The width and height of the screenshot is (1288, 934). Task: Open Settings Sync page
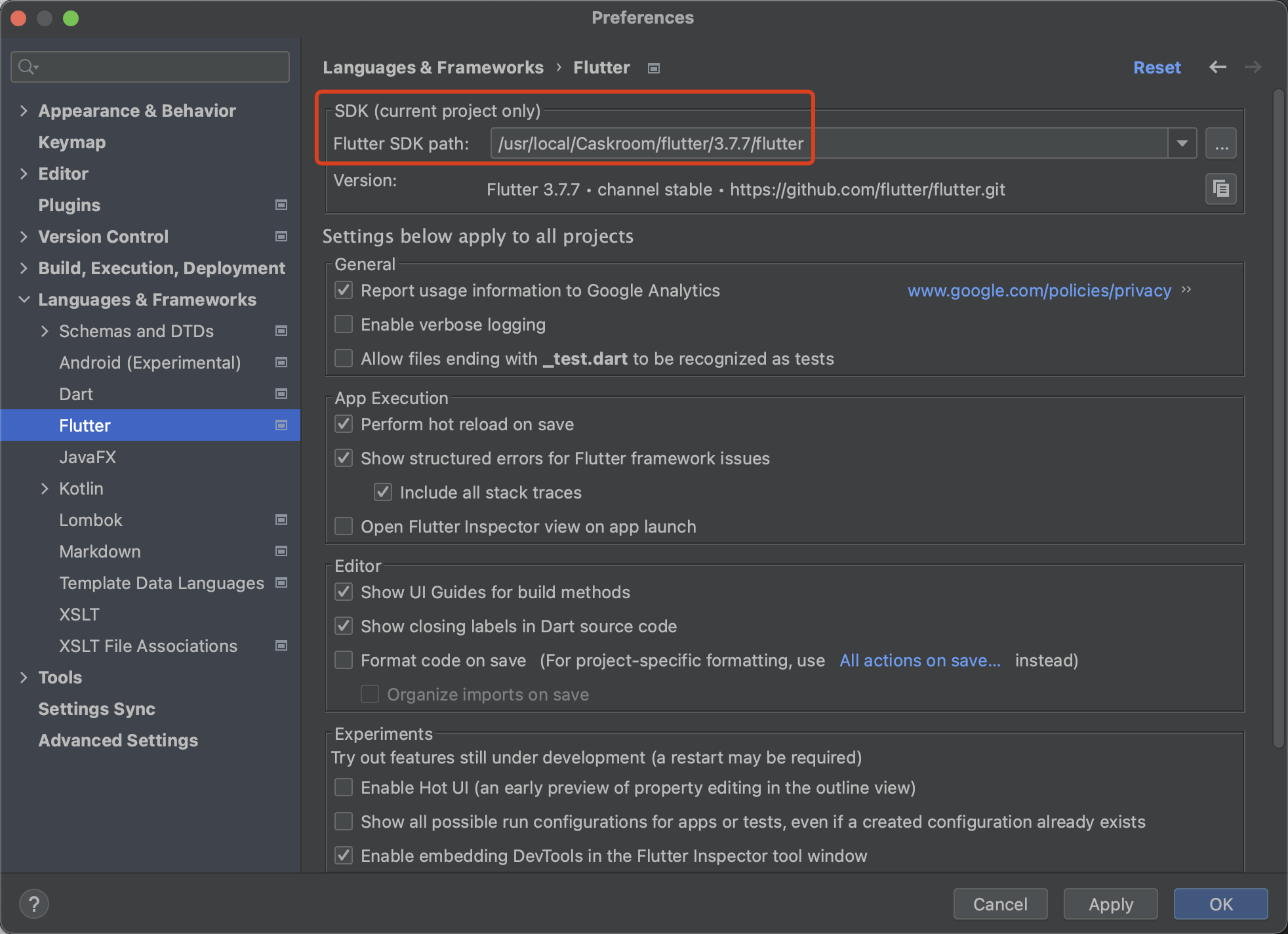click(x=97, y=709)
